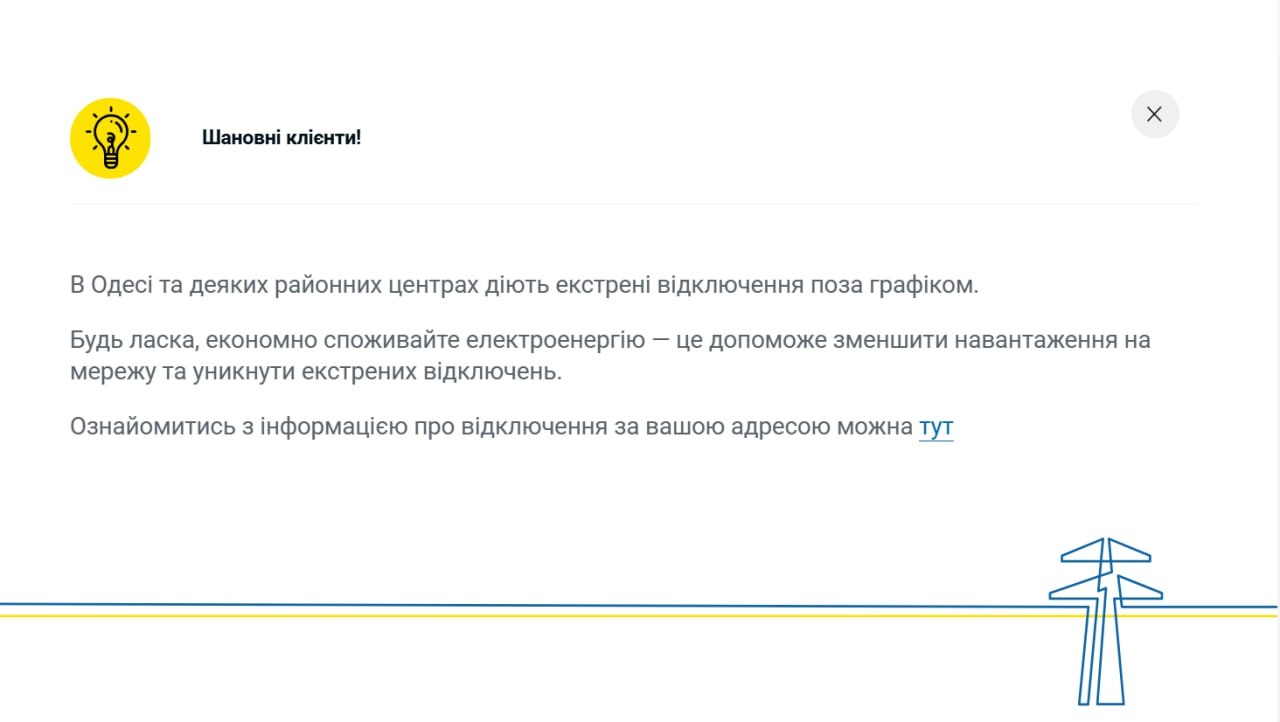Click the word "Одесі" in first paragraph
This screenshot has width=1280, height=722.
click(x=121, y=285)
